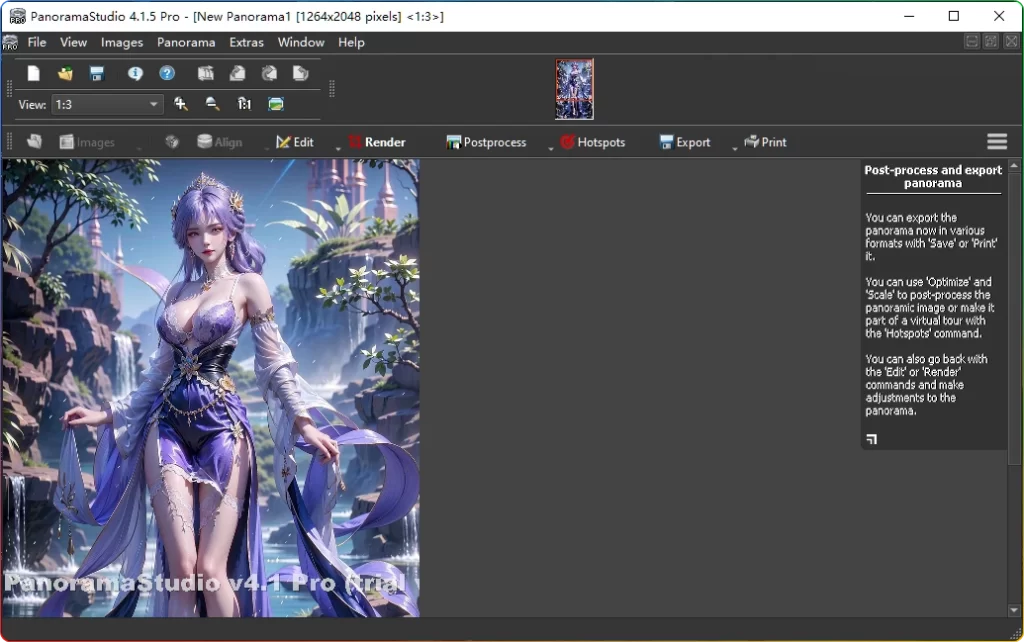This screenshot has width=1024, height=642.
Task: Open the View menu
Action: point(73,42)
